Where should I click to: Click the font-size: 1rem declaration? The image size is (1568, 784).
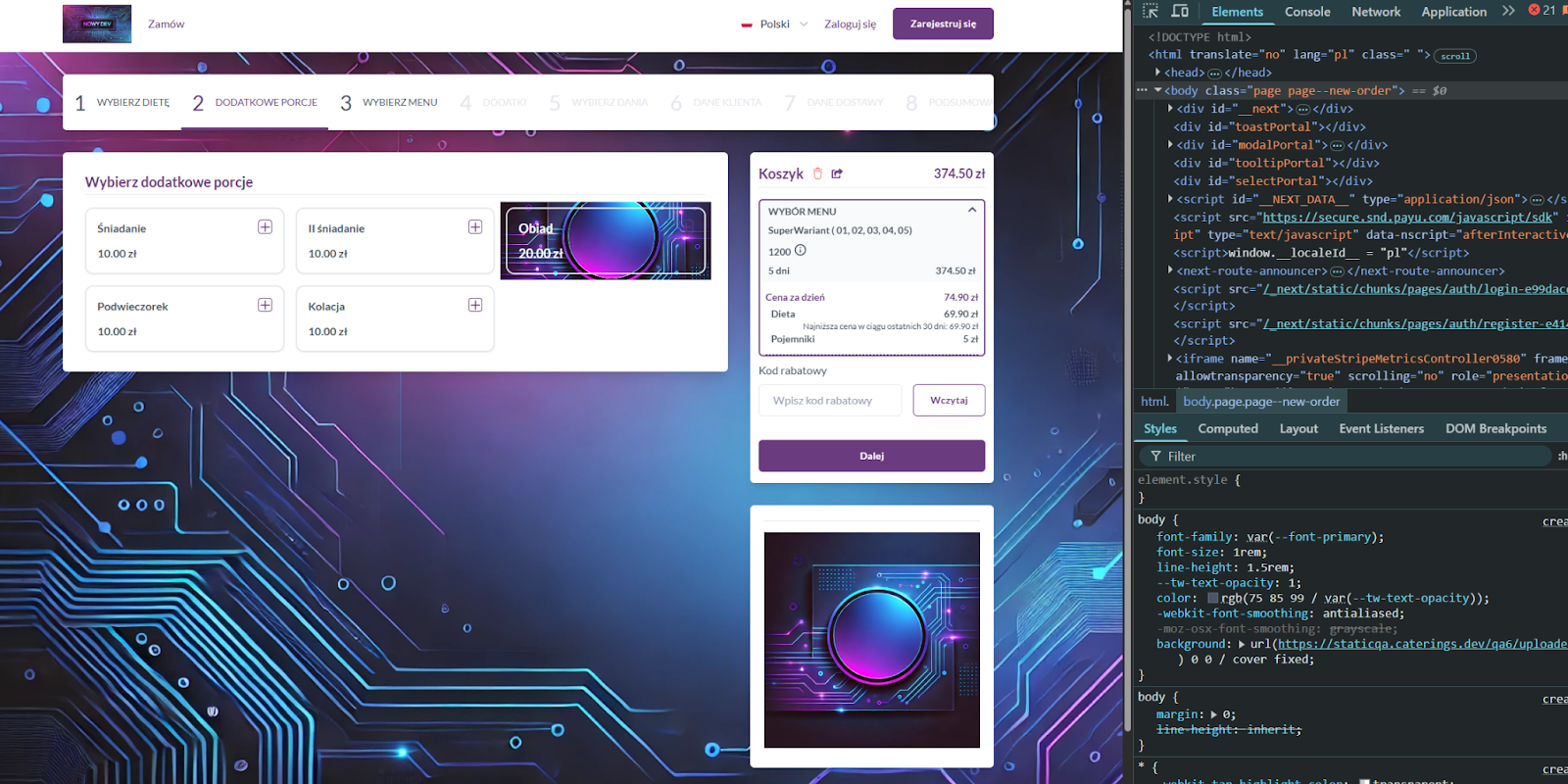pyautogui.click(x=1211, y=552)
